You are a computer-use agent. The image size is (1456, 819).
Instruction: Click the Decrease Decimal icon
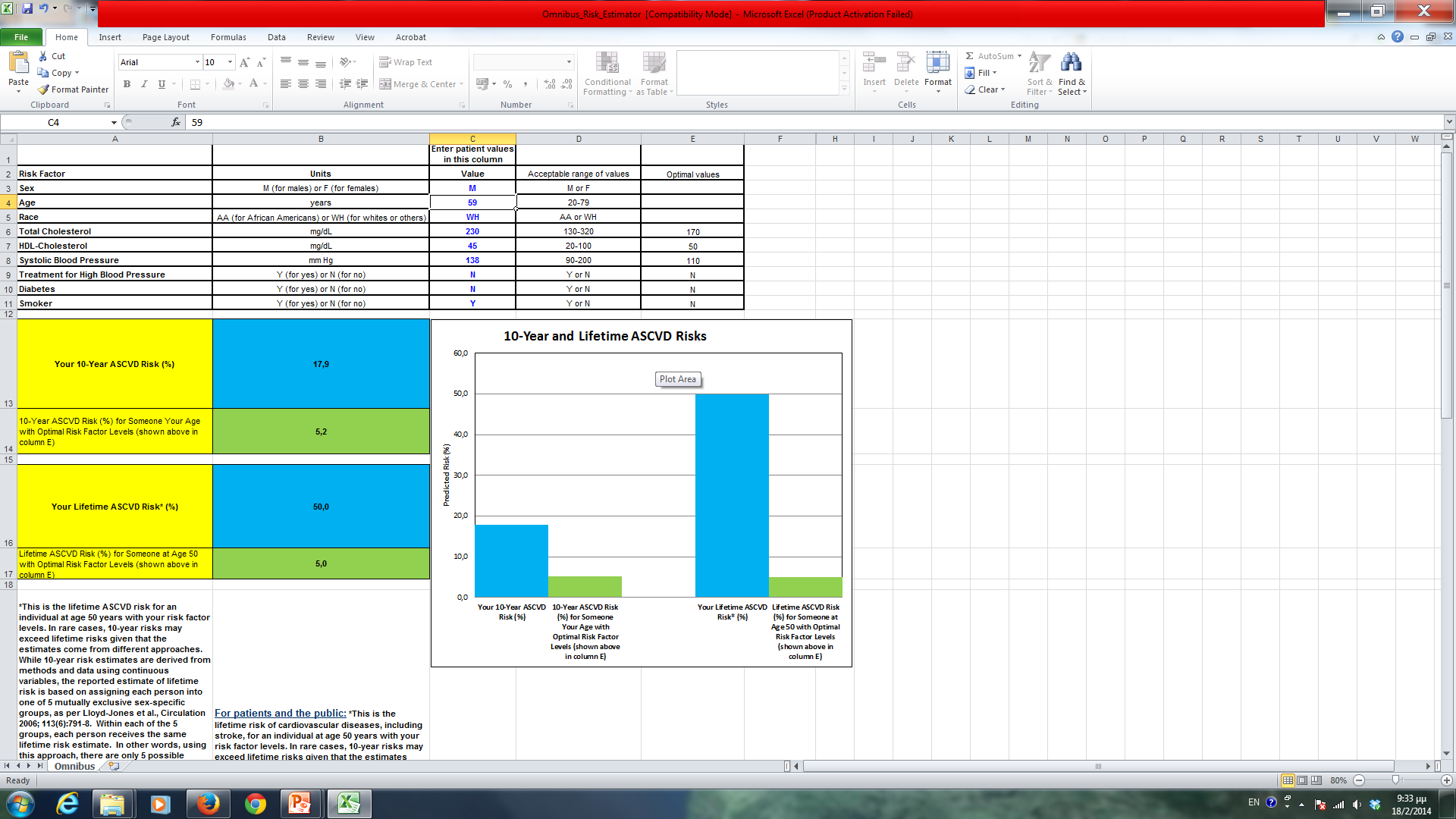tap(567, 84)
